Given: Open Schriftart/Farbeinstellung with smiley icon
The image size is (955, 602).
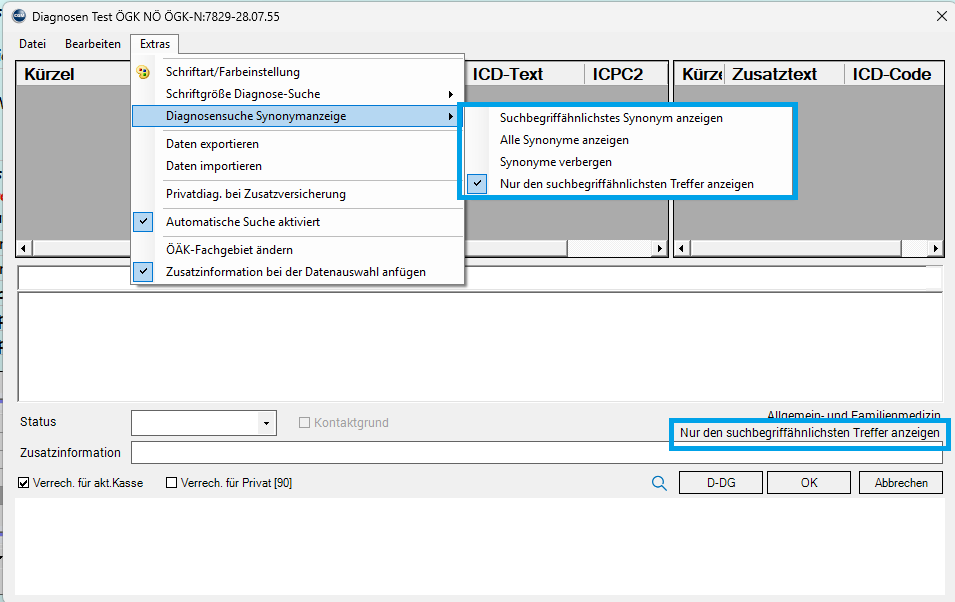Looking at the screenshot, I should pyautogui.click(x=232, y=72).
